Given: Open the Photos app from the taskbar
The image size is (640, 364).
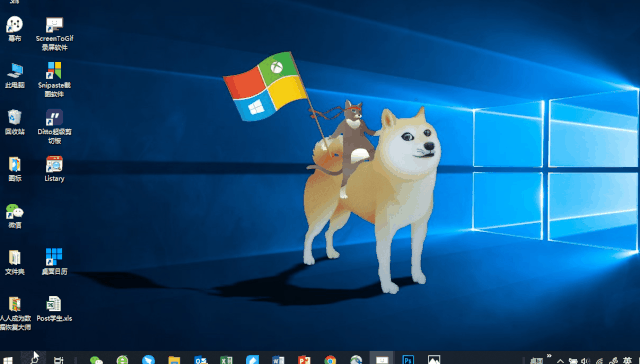Looking at the screenshot, I should [434, 360].
